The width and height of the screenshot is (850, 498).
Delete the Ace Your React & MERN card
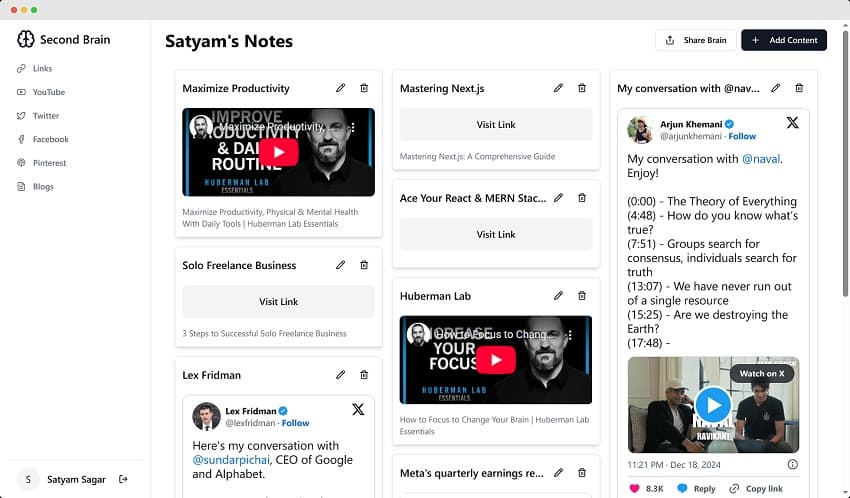click(x=582, y=198)
